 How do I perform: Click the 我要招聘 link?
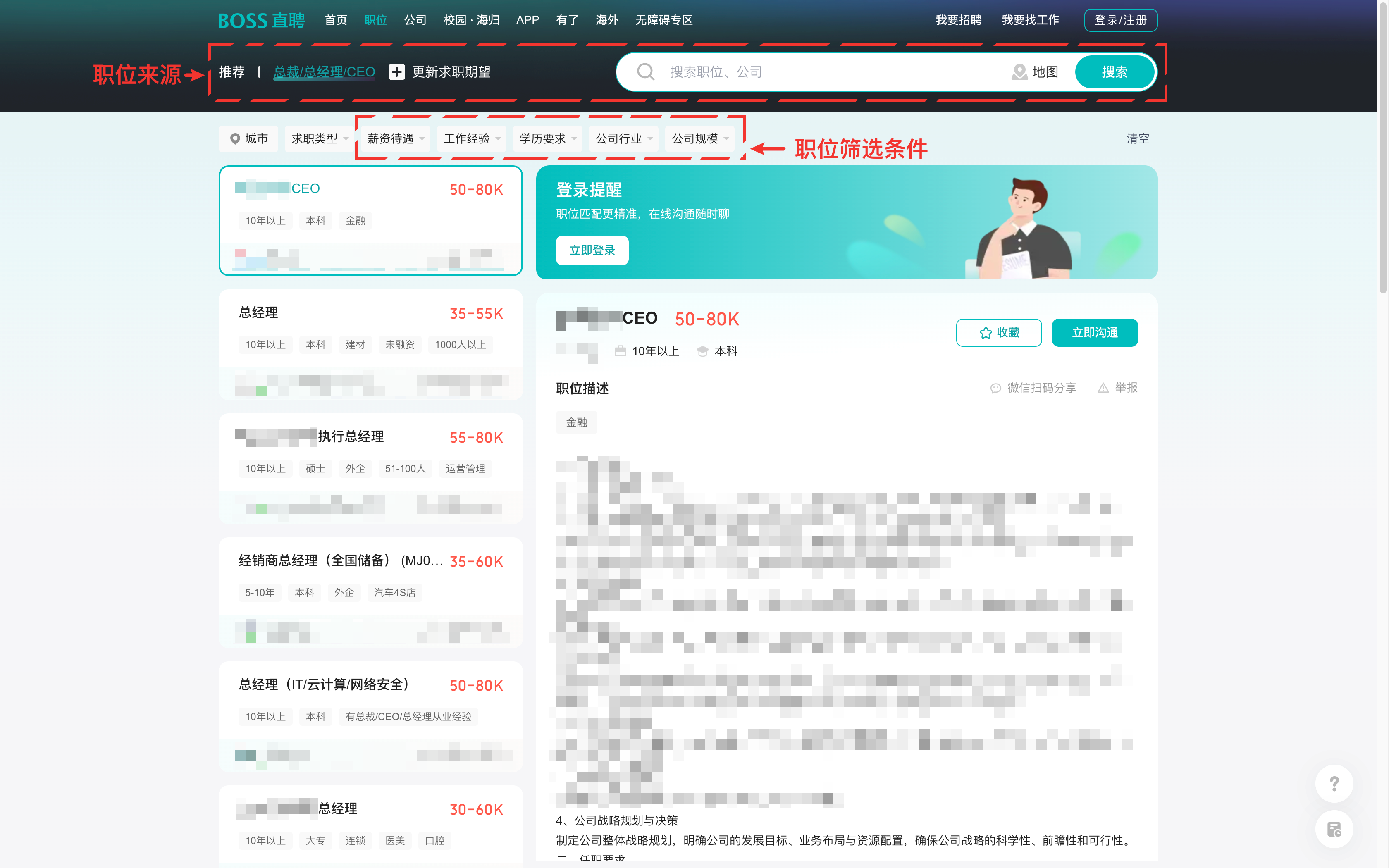(x=959, y=21)
